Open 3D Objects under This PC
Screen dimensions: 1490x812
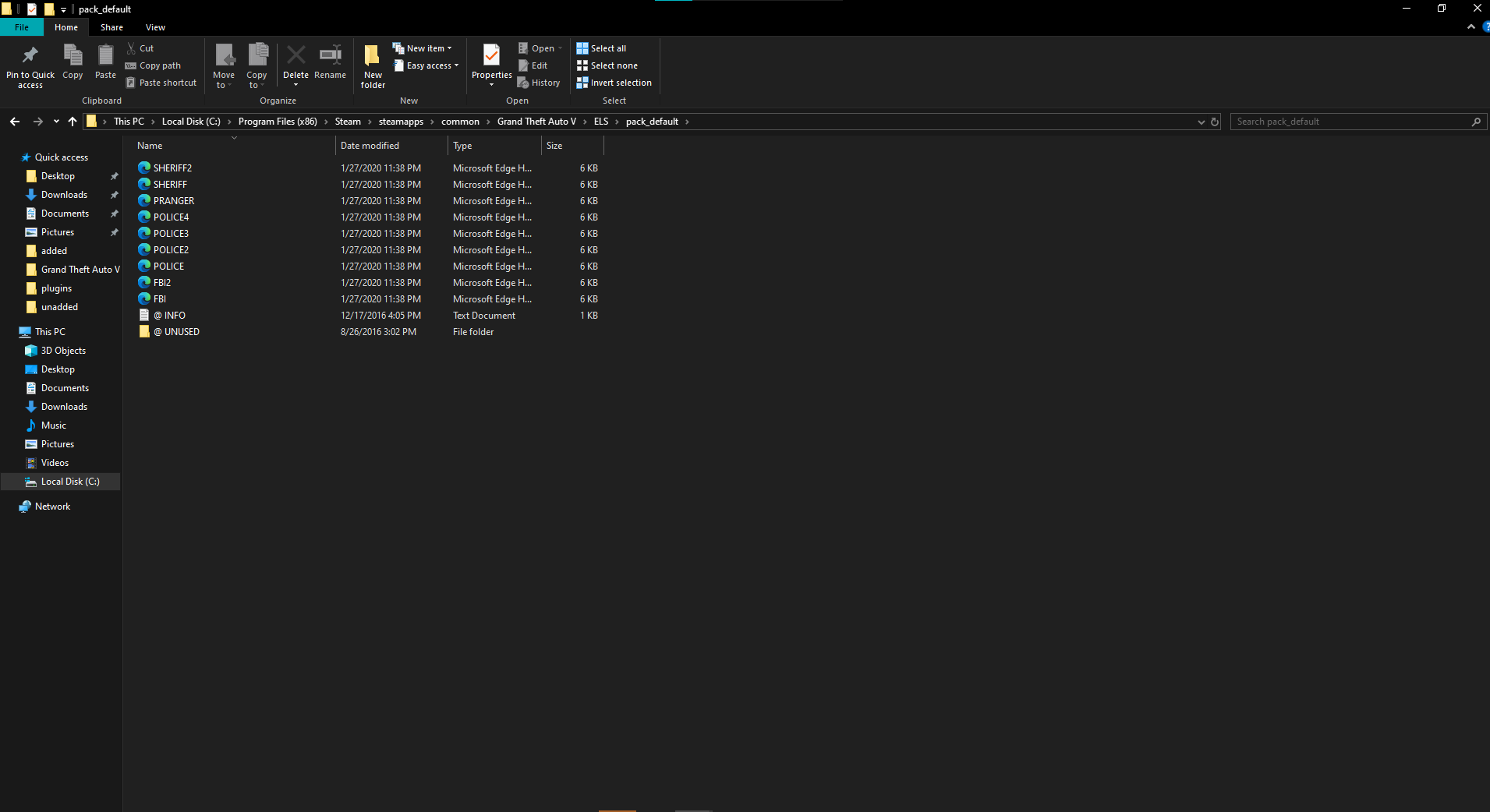coord(63,351)
